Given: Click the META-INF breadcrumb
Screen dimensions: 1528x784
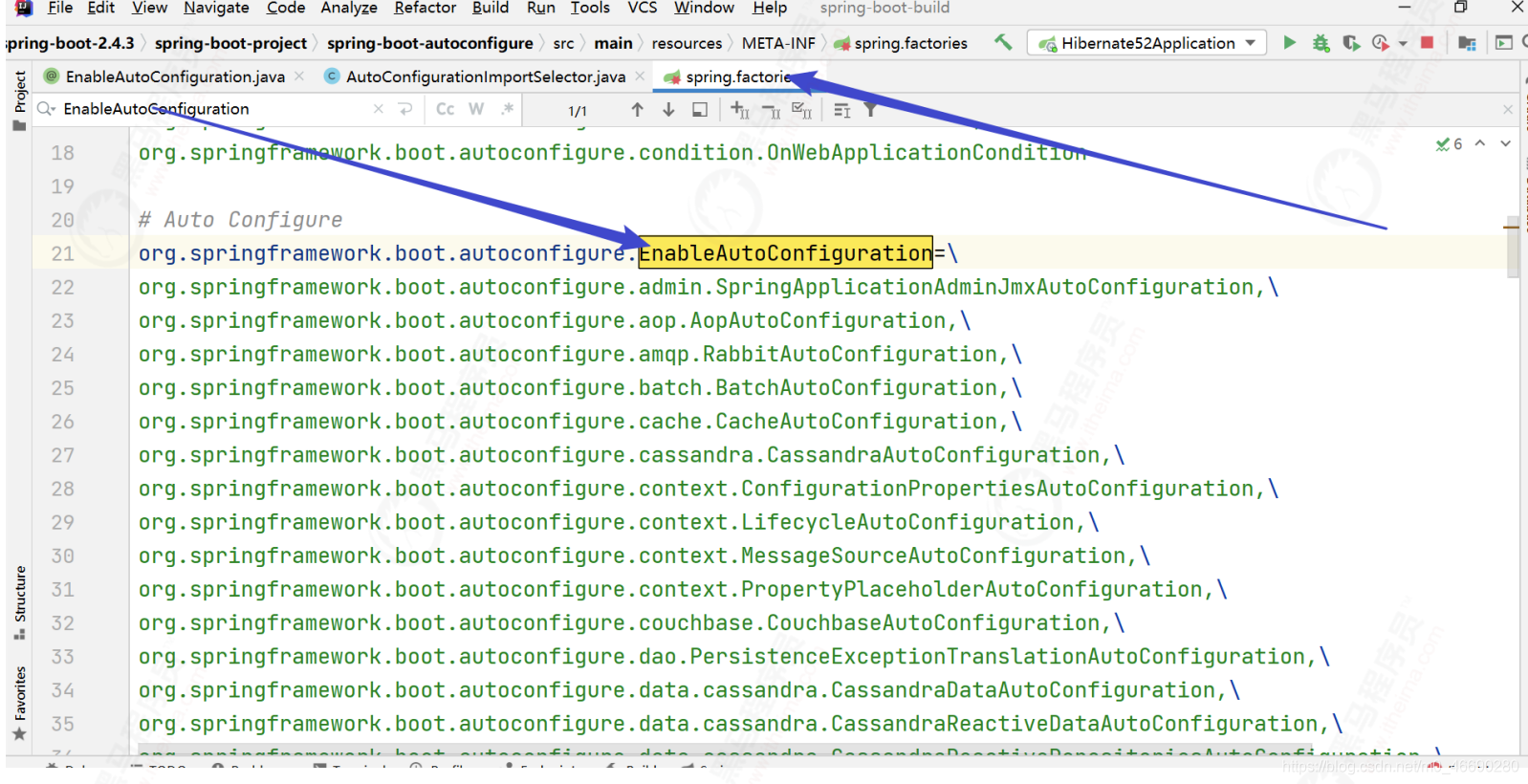Looking at the screenshot, I should click(778, 43).
